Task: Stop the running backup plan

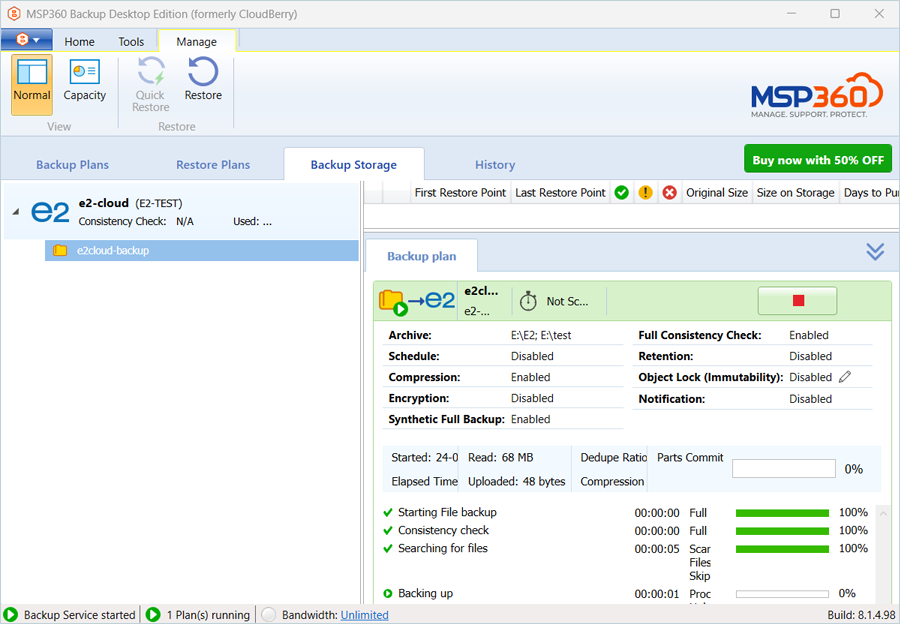Action: coord(797,301)
